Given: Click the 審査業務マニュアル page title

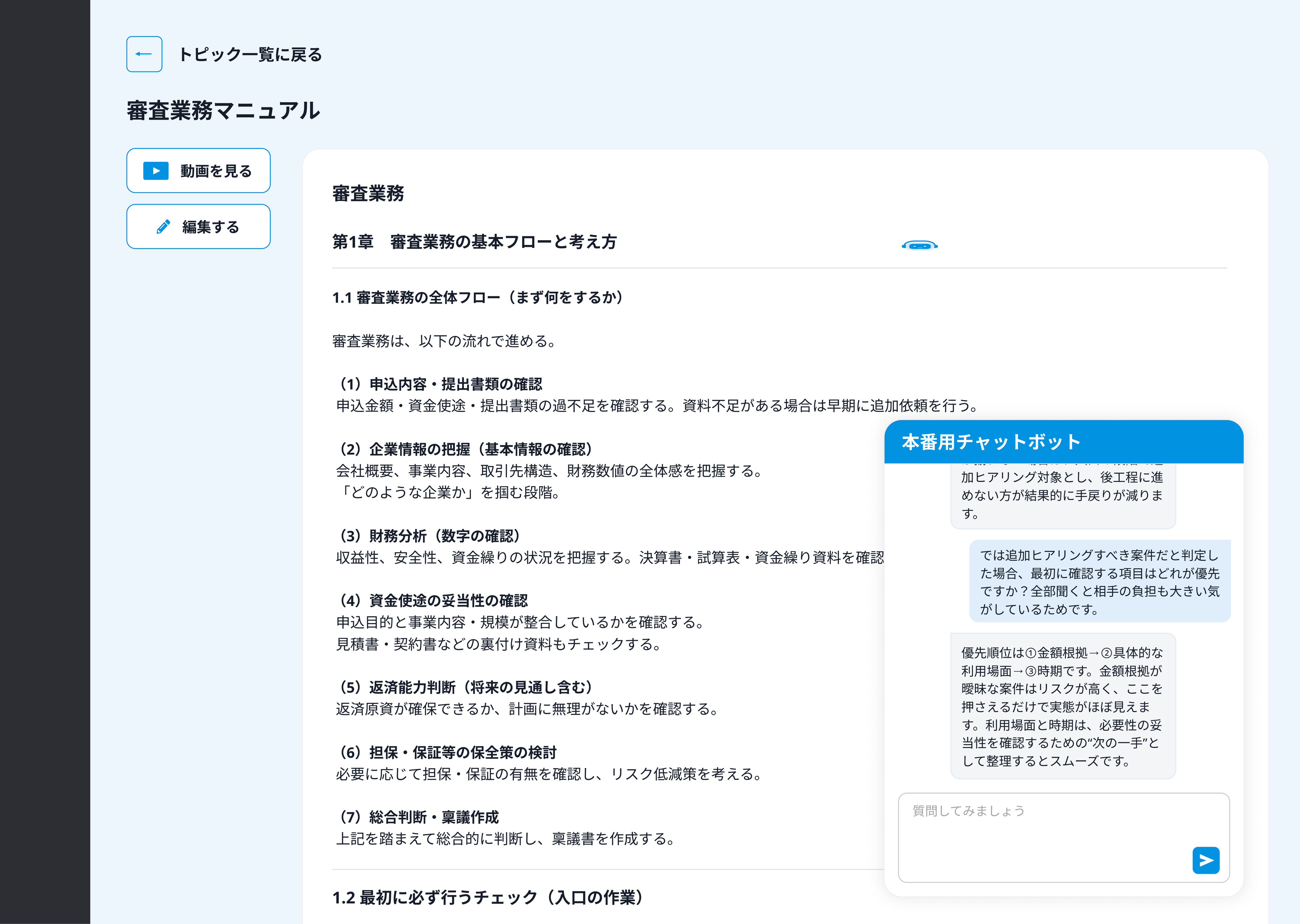Looking at the screenshot, I should (223, 110).
